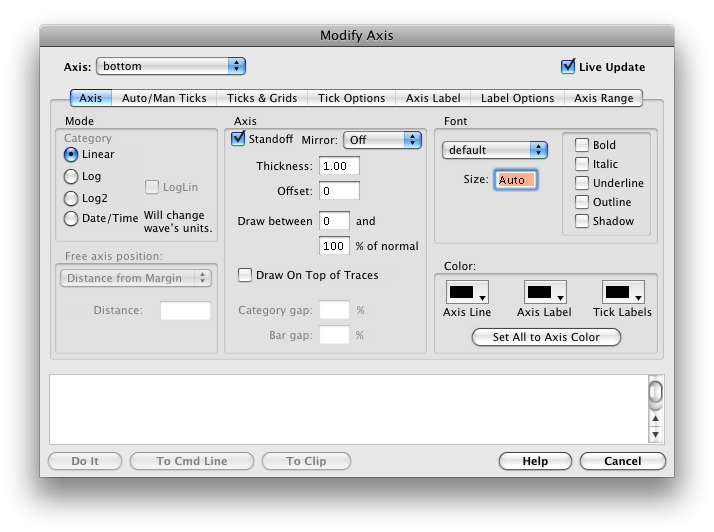Click the 100 % of normal field
The image size is (714, 532).
334,246
